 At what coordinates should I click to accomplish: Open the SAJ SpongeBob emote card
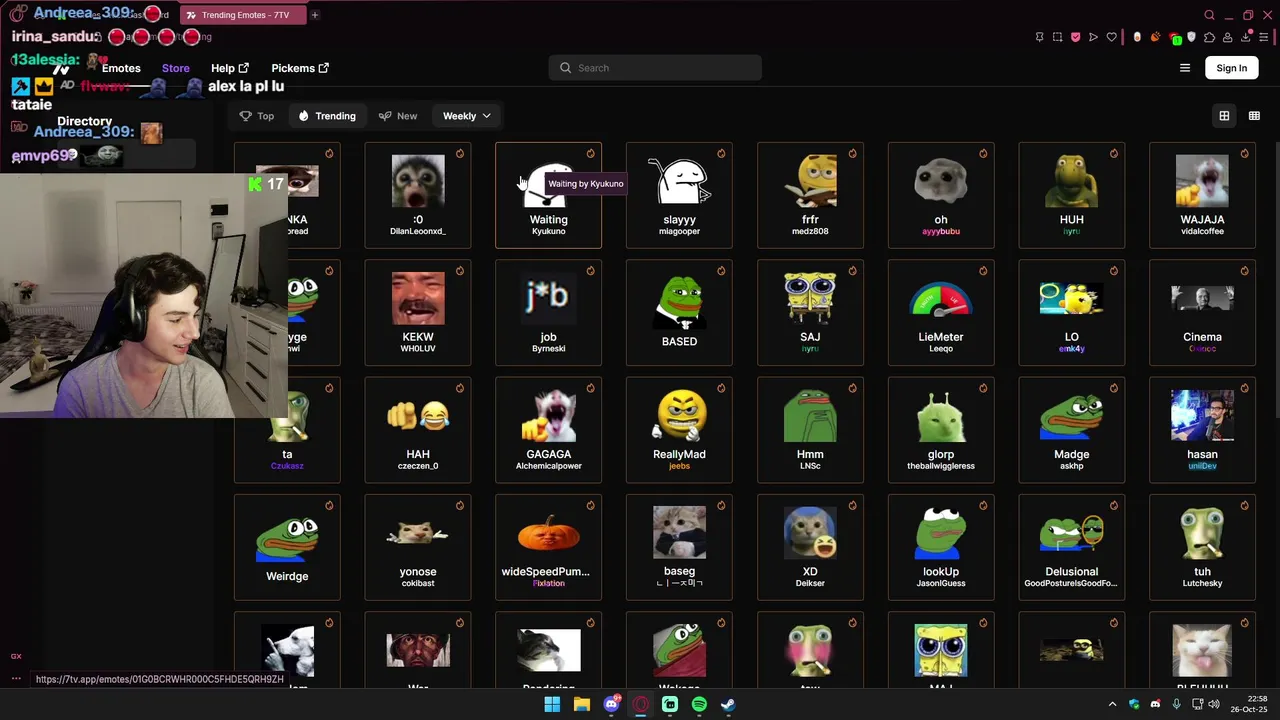point(810,312)
